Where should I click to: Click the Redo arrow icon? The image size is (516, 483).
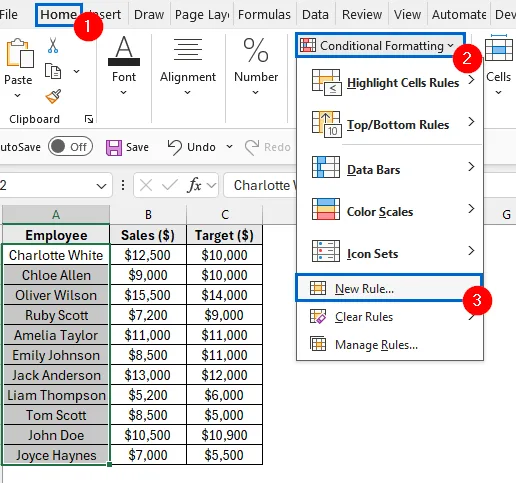[252, 147]
